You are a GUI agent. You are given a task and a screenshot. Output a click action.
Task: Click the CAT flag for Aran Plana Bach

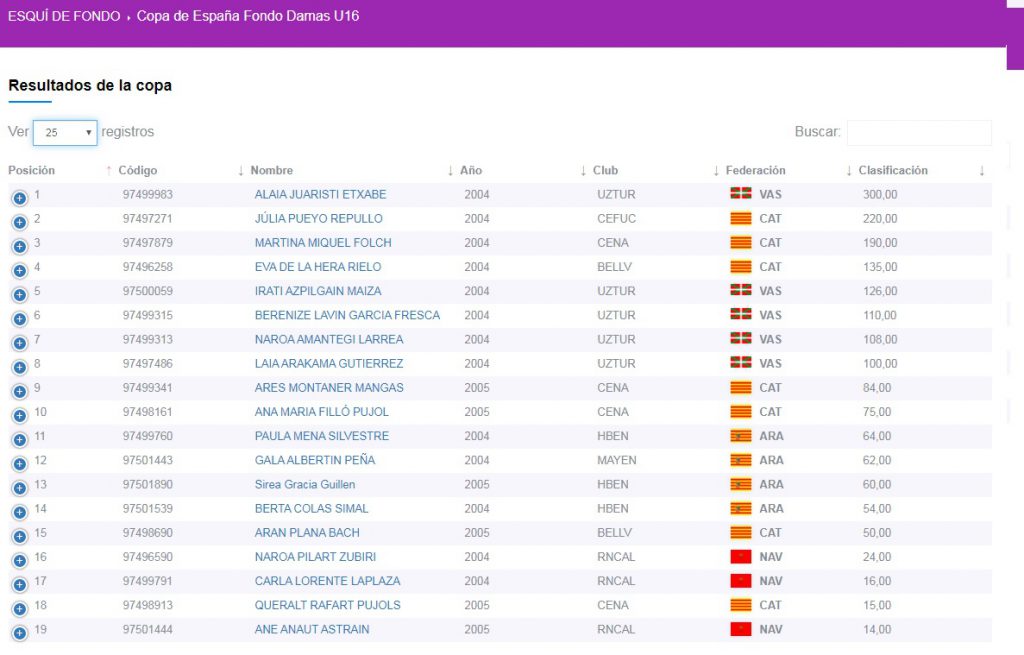pos(741,532)
